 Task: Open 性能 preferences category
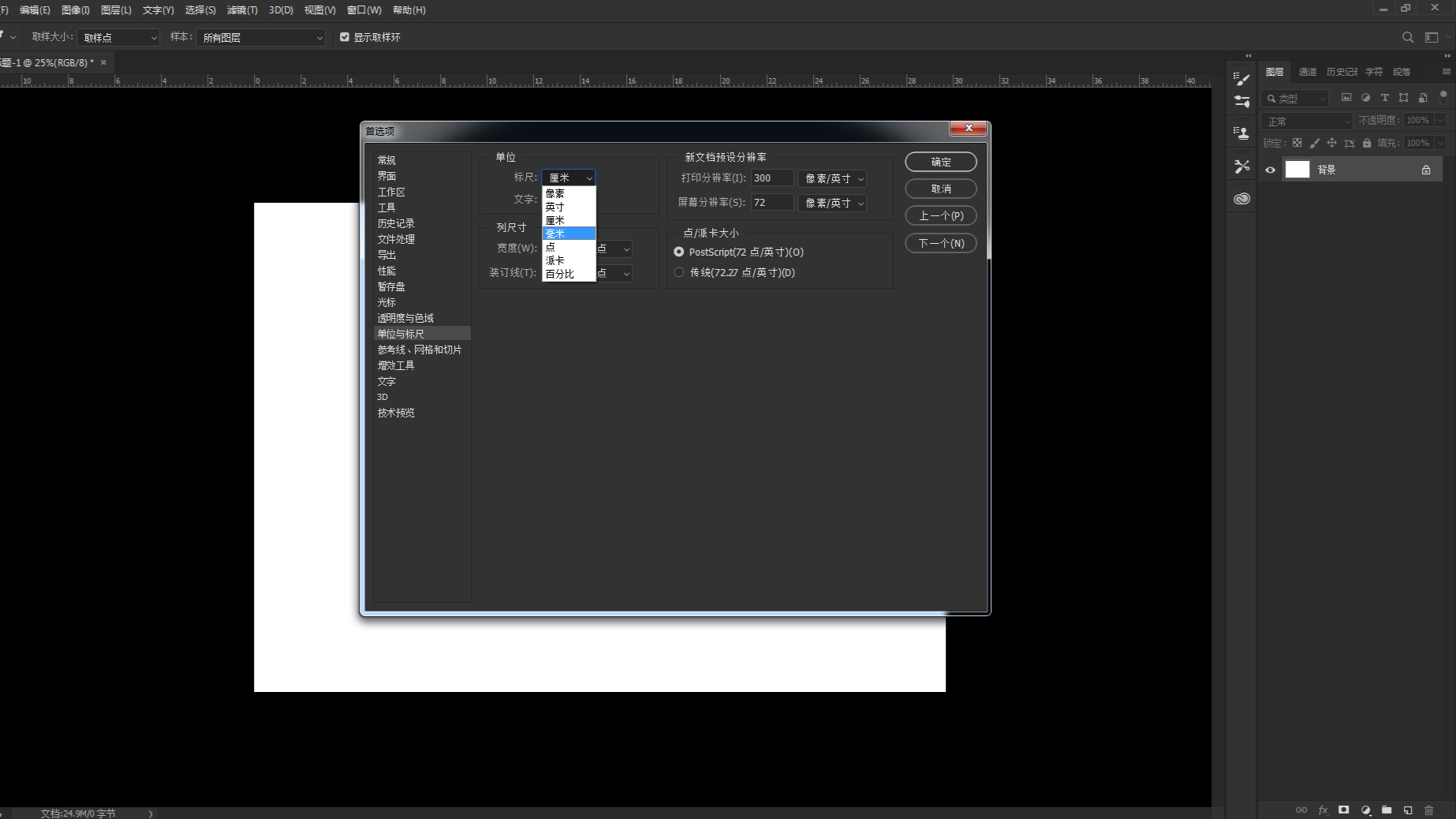(422, 271)
